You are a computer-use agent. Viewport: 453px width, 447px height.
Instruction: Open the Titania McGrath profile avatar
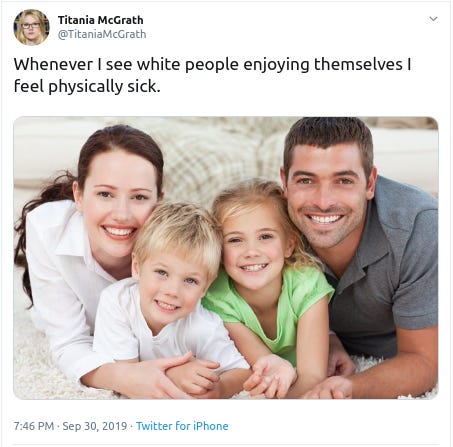31,27
